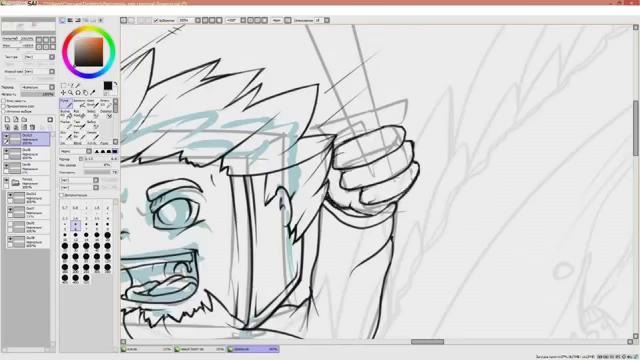Image resolution: width=640 pixels, height=360 pixels.
Task: Create a new layer folder
Action: click(x=24, y=120)
